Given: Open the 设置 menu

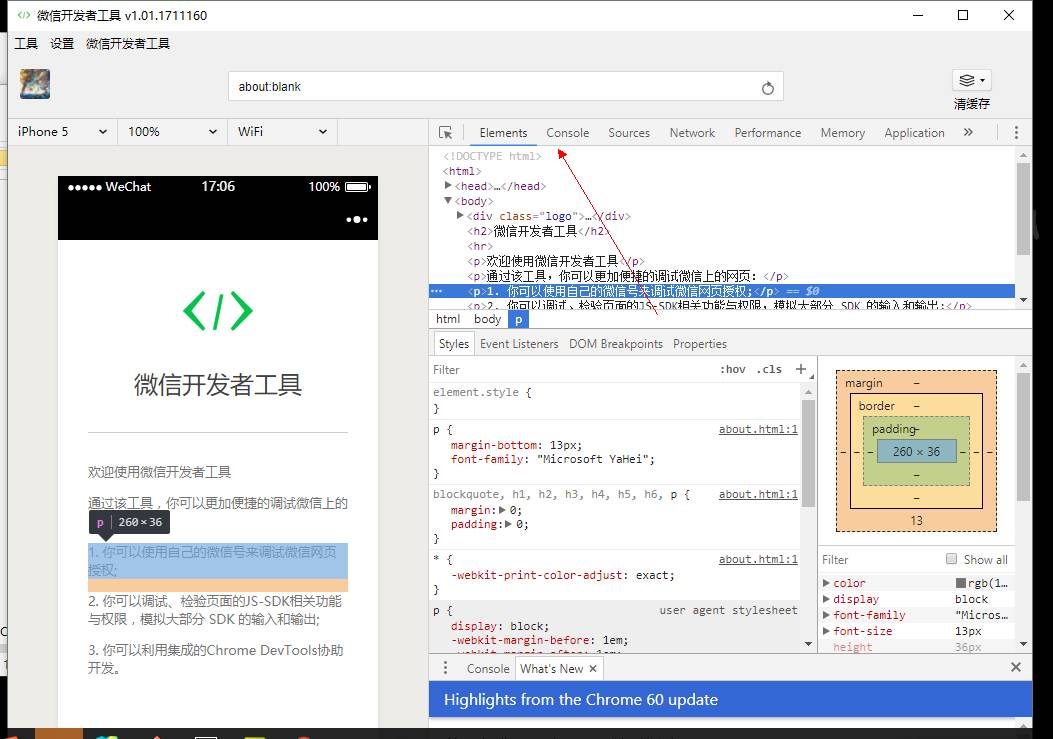Looking at the screenshot, I should [62, 44].
